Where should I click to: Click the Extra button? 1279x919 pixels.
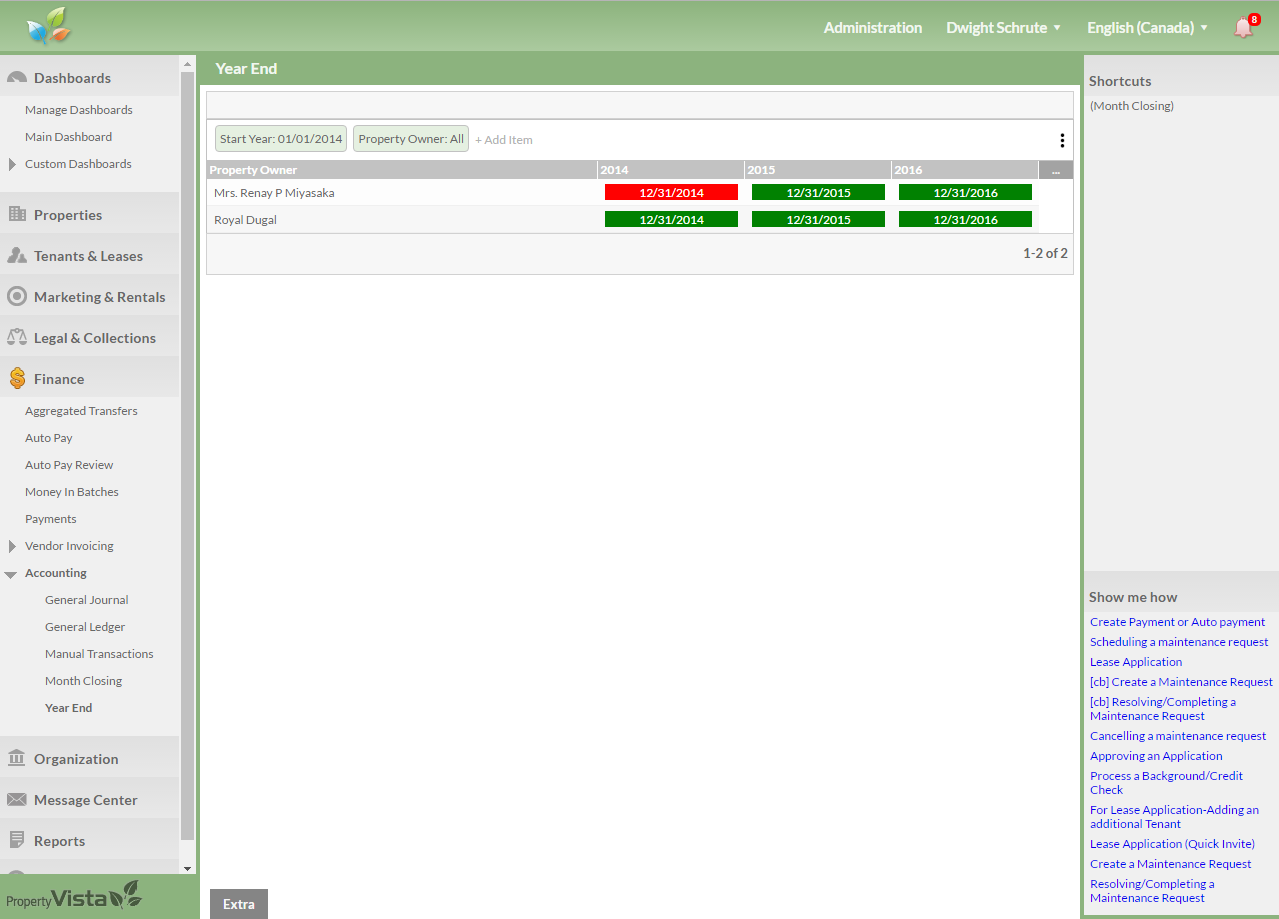pyautogui.click(x=238, y=904)
